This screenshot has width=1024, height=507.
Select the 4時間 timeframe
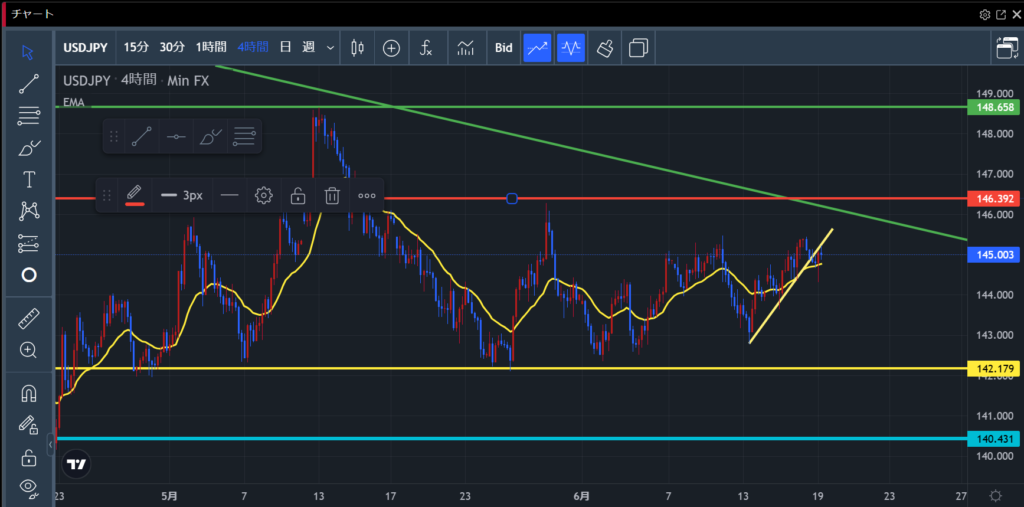[252, 47]
